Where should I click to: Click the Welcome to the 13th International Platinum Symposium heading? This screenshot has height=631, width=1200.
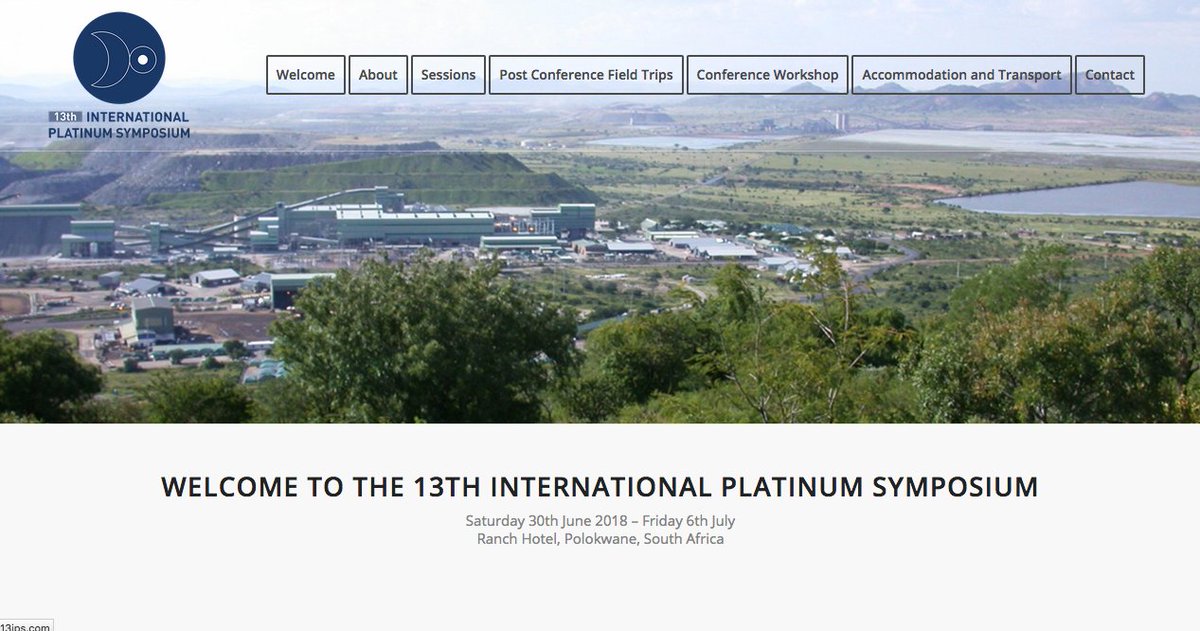tap(600, 487)
